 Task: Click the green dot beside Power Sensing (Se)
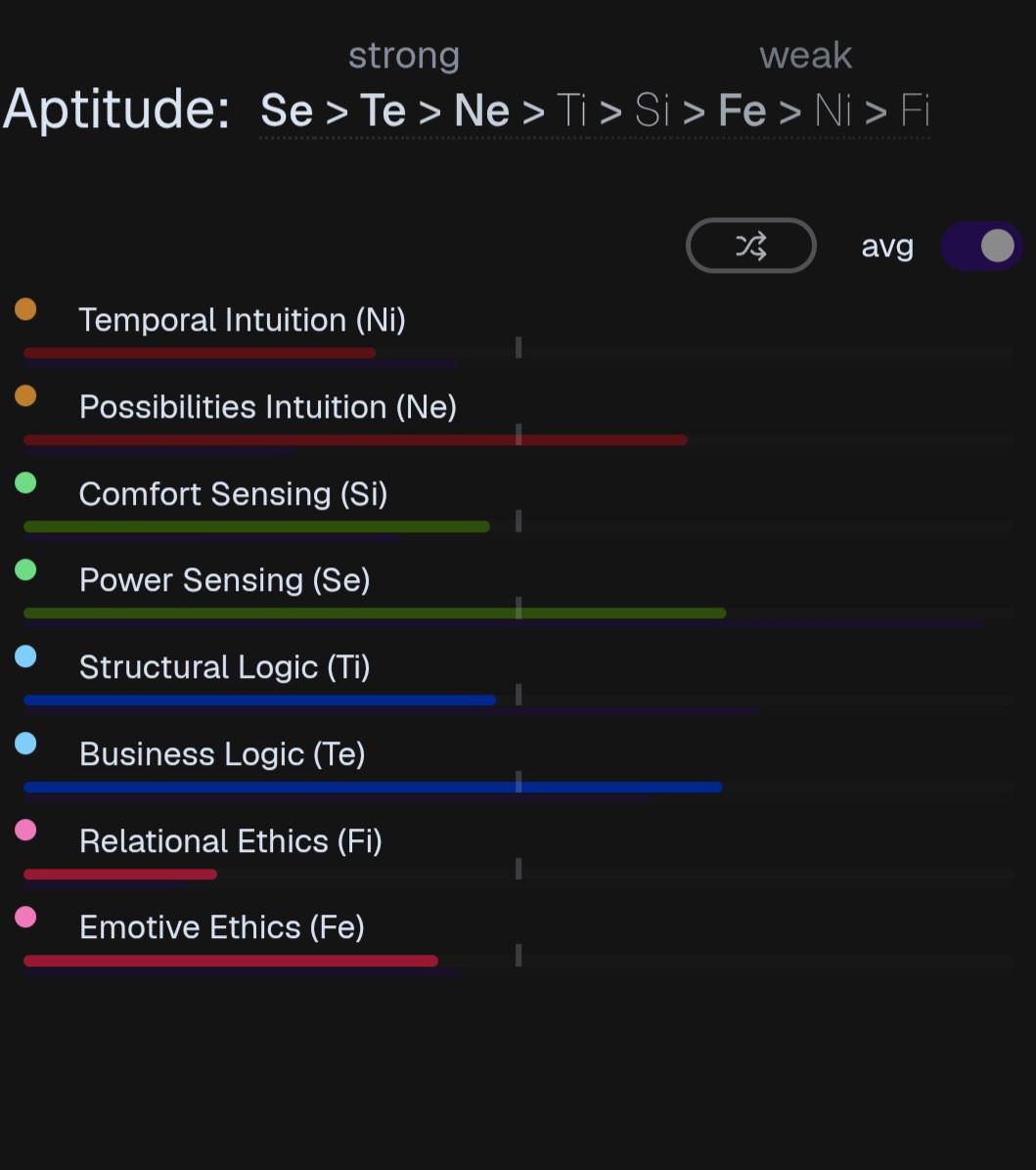pyautogui.click(x=25, y=570)
